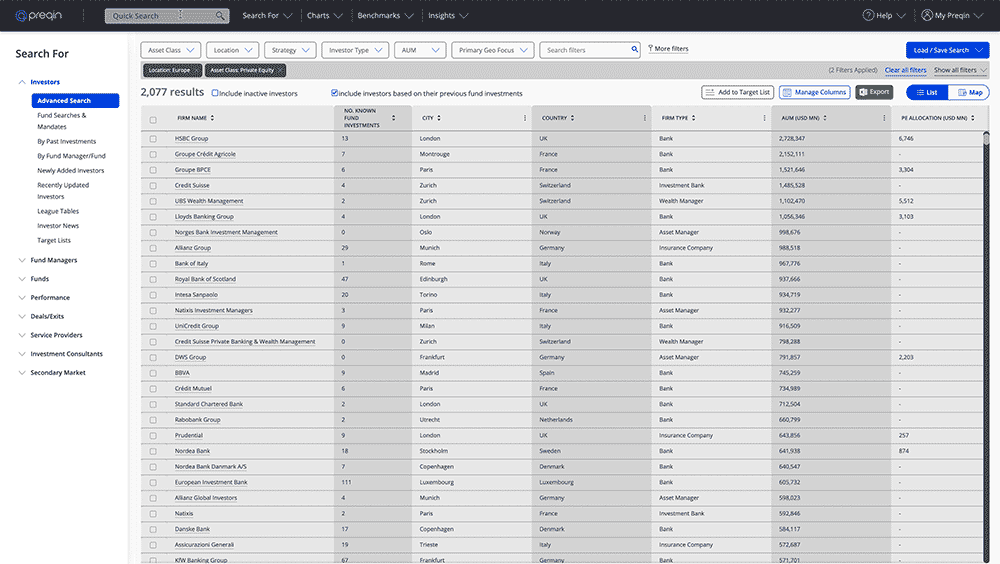Viewport: 1000px width, 564px height.
Task: Sort the AUM (USD MN) column arrows
Action: coord(825,118)
